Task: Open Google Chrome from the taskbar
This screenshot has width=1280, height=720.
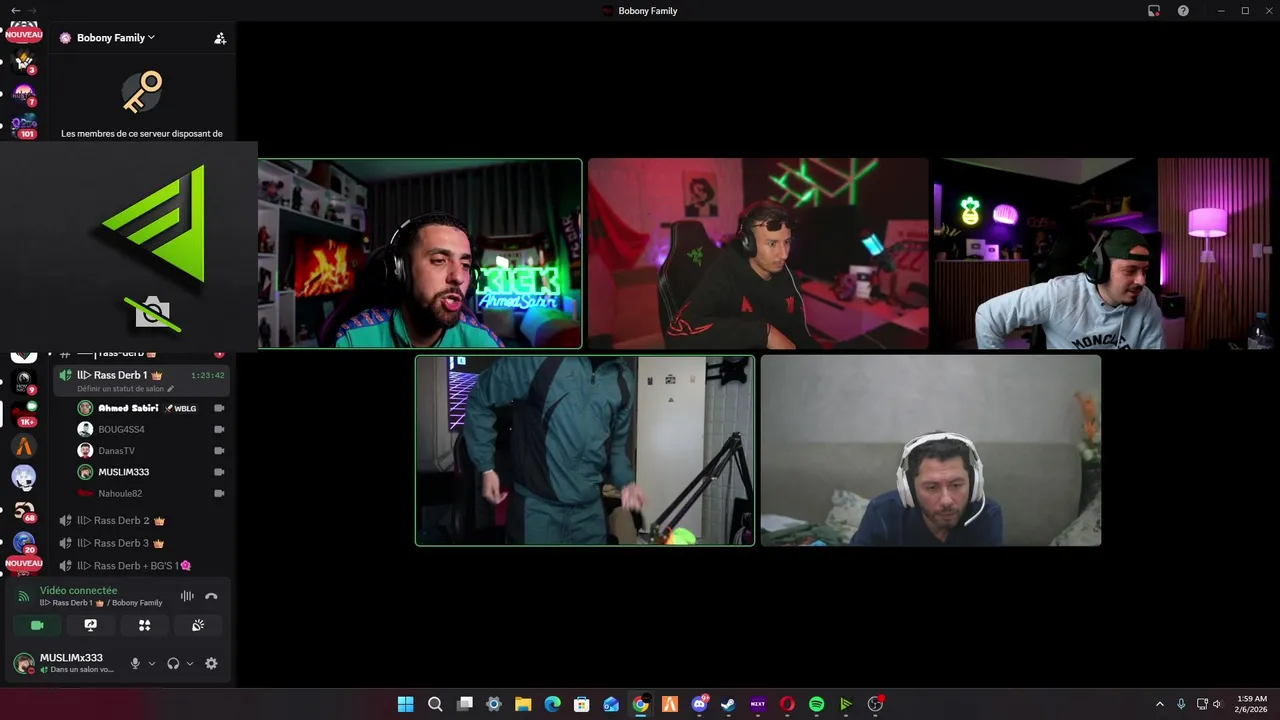Action: [x=640, y=704]
